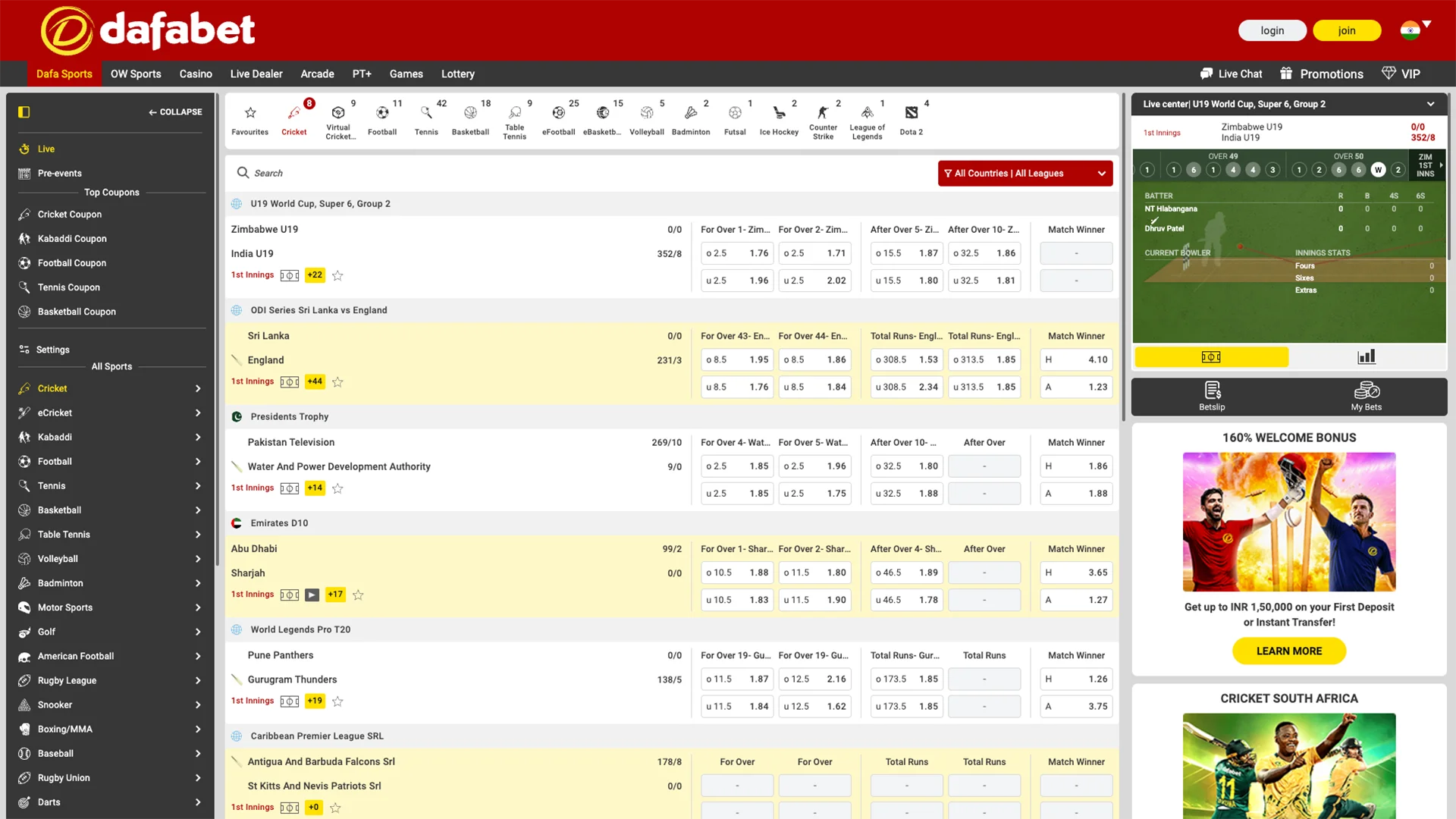Open the Betslip icon panel

1212,397
